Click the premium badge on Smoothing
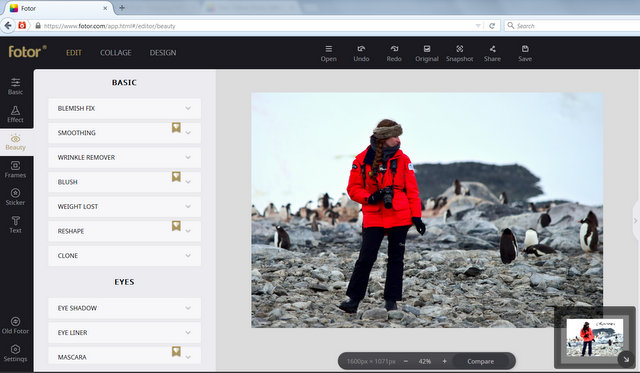Screen dimensions: 640x373 tap(176, 128)
